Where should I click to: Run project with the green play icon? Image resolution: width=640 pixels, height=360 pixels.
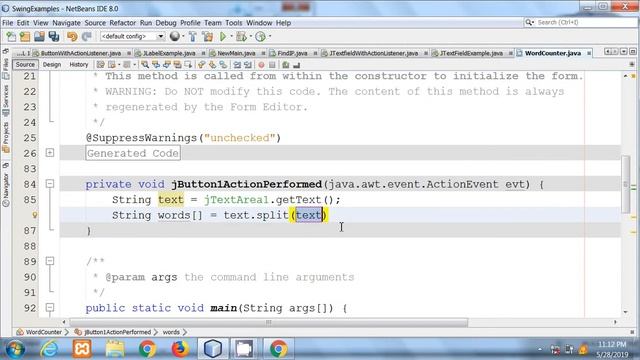(223, 37)
